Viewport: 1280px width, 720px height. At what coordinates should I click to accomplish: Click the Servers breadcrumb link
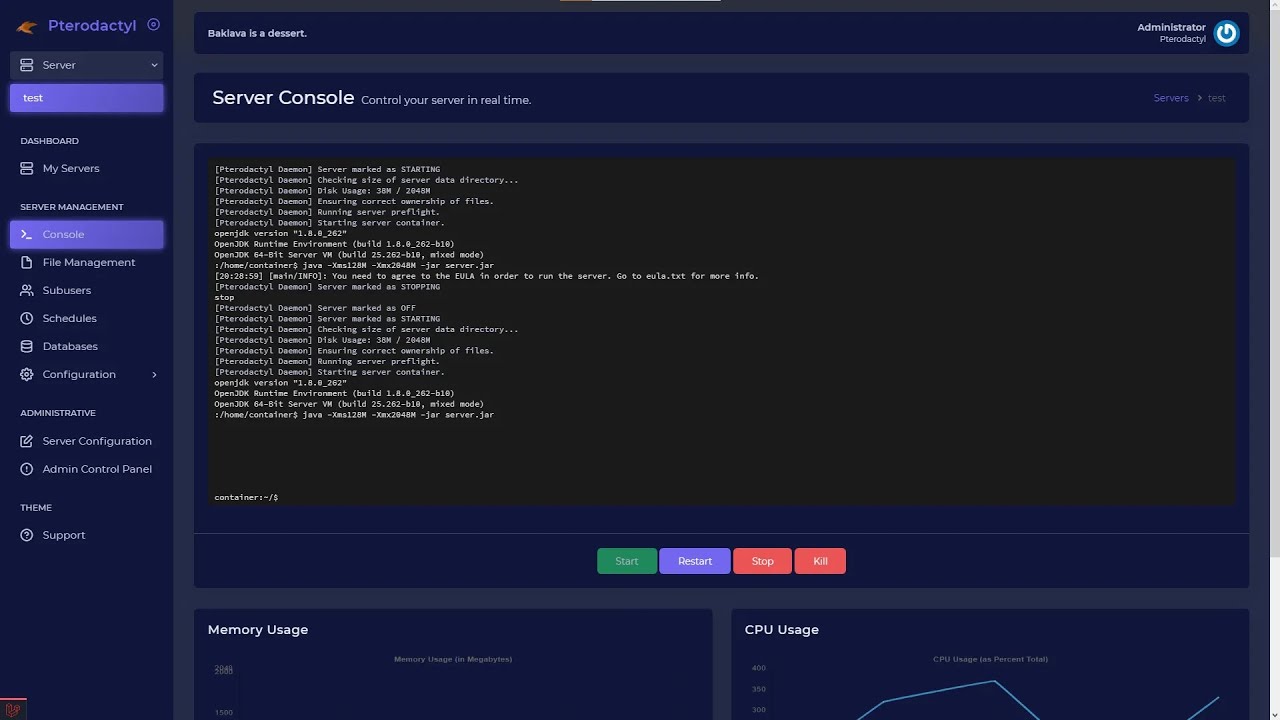[x=1171, y=98]
